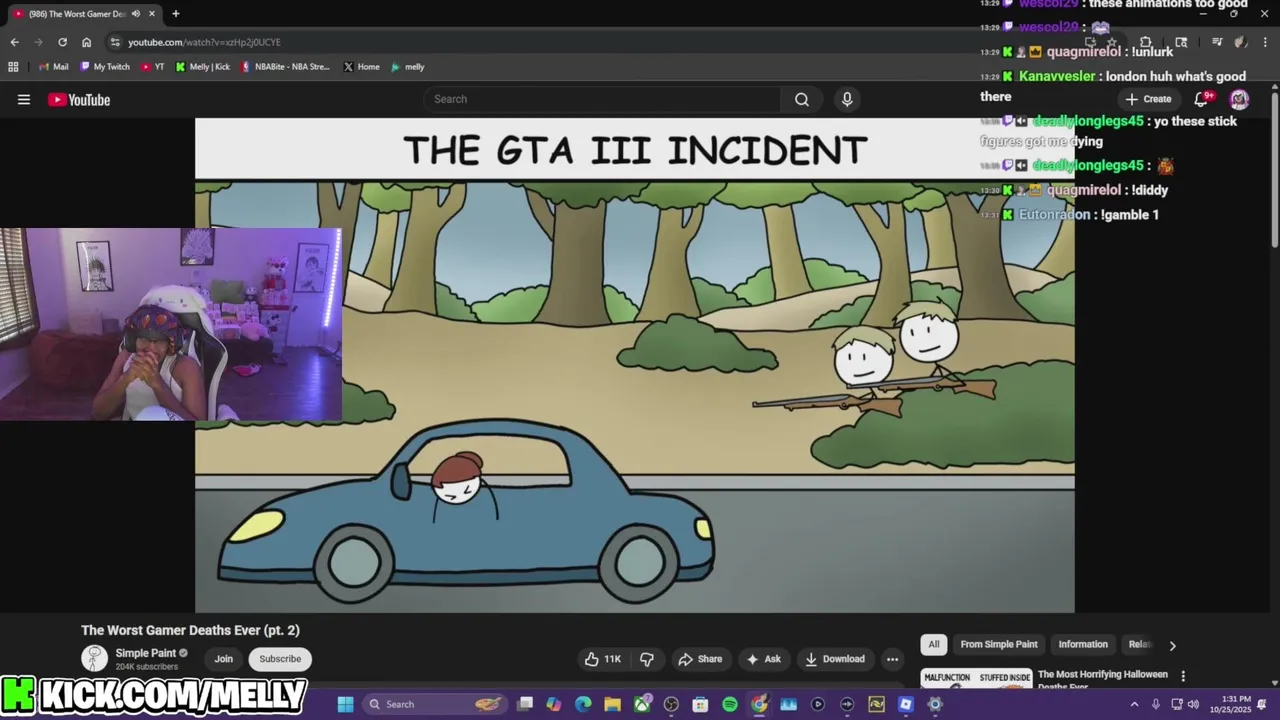The width and height of the screenshot is (1280, 720).
Task: Click the Simple Paint channel avatar
Action: (94, 658)
